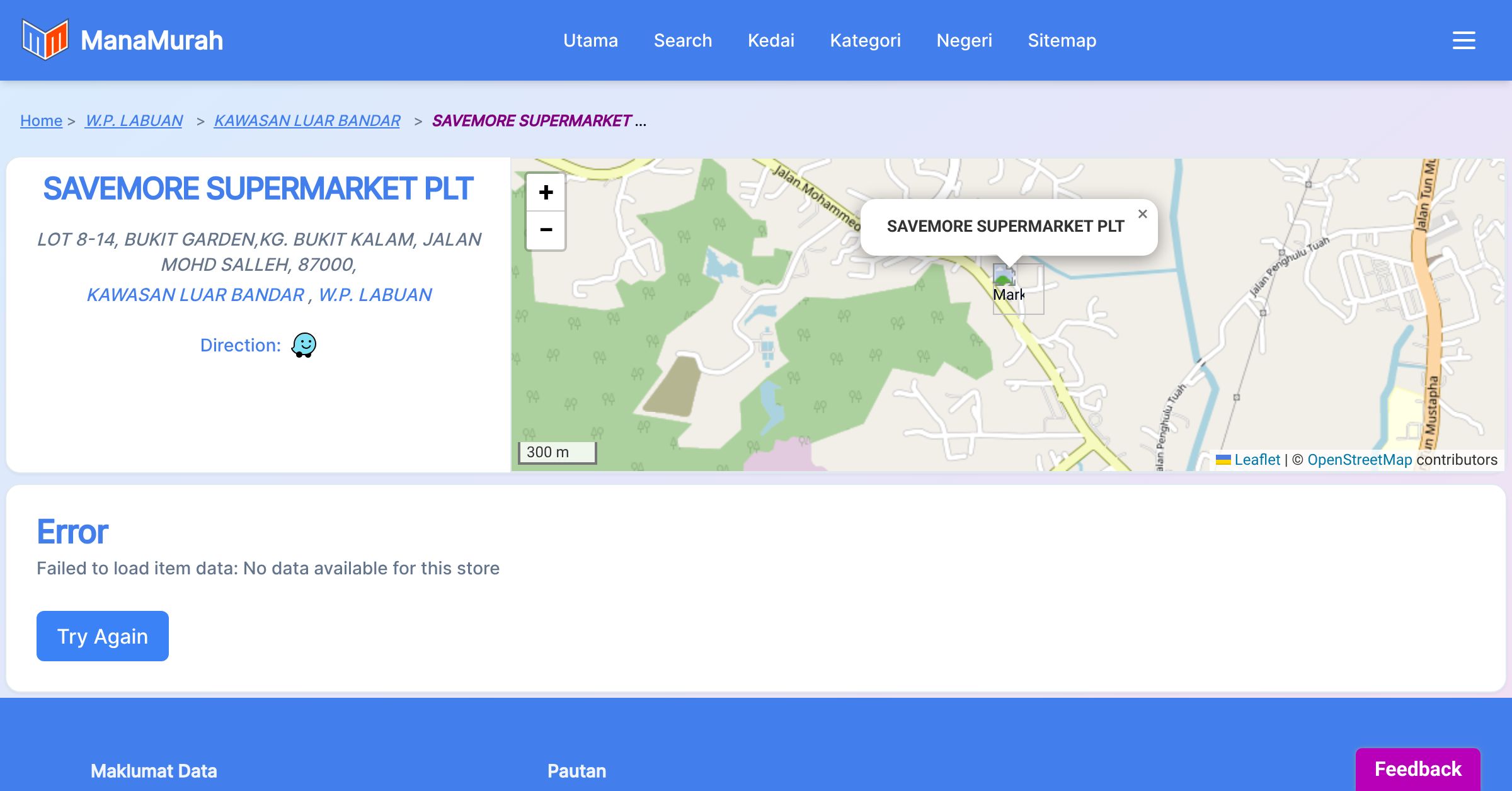The width and height of the screenshot is (1512, 791).
Task: Open the Kategori menu
Action: pyautogui.click(x=865, y=40)
